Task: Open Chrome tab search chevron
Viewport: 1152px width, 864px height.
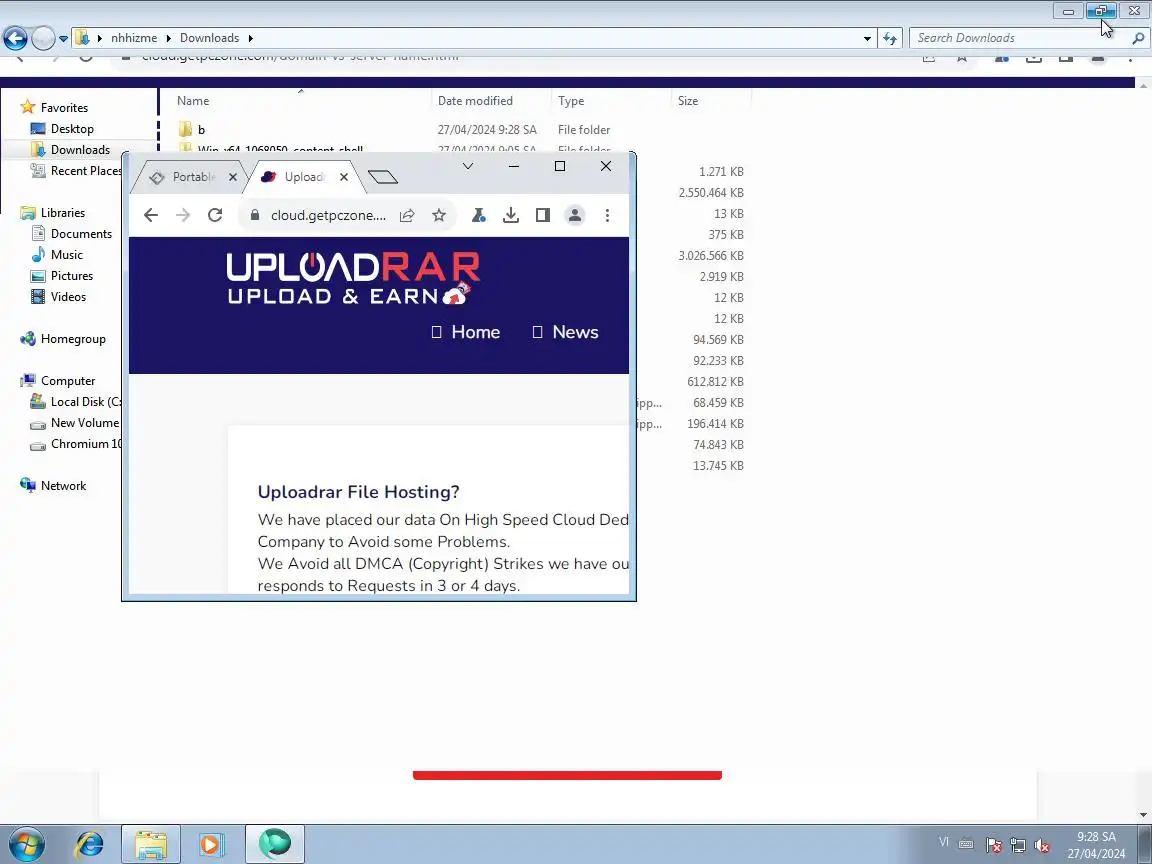Action: tap(468, 166)
